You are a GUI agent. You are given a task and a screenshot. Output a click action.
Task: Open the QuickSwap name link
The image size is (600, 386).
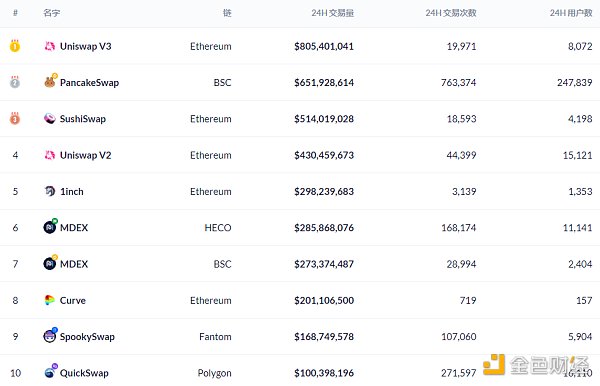pyautogui.click(x=84, y=373)
